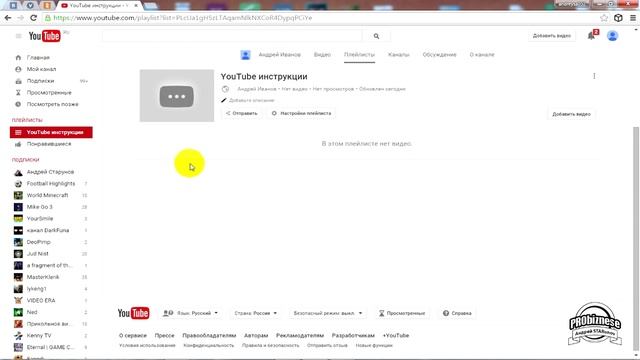Viewport: 640px width, 360px height.
Task: Open the Chrome menu icon
Action: [x=633, y=18]
